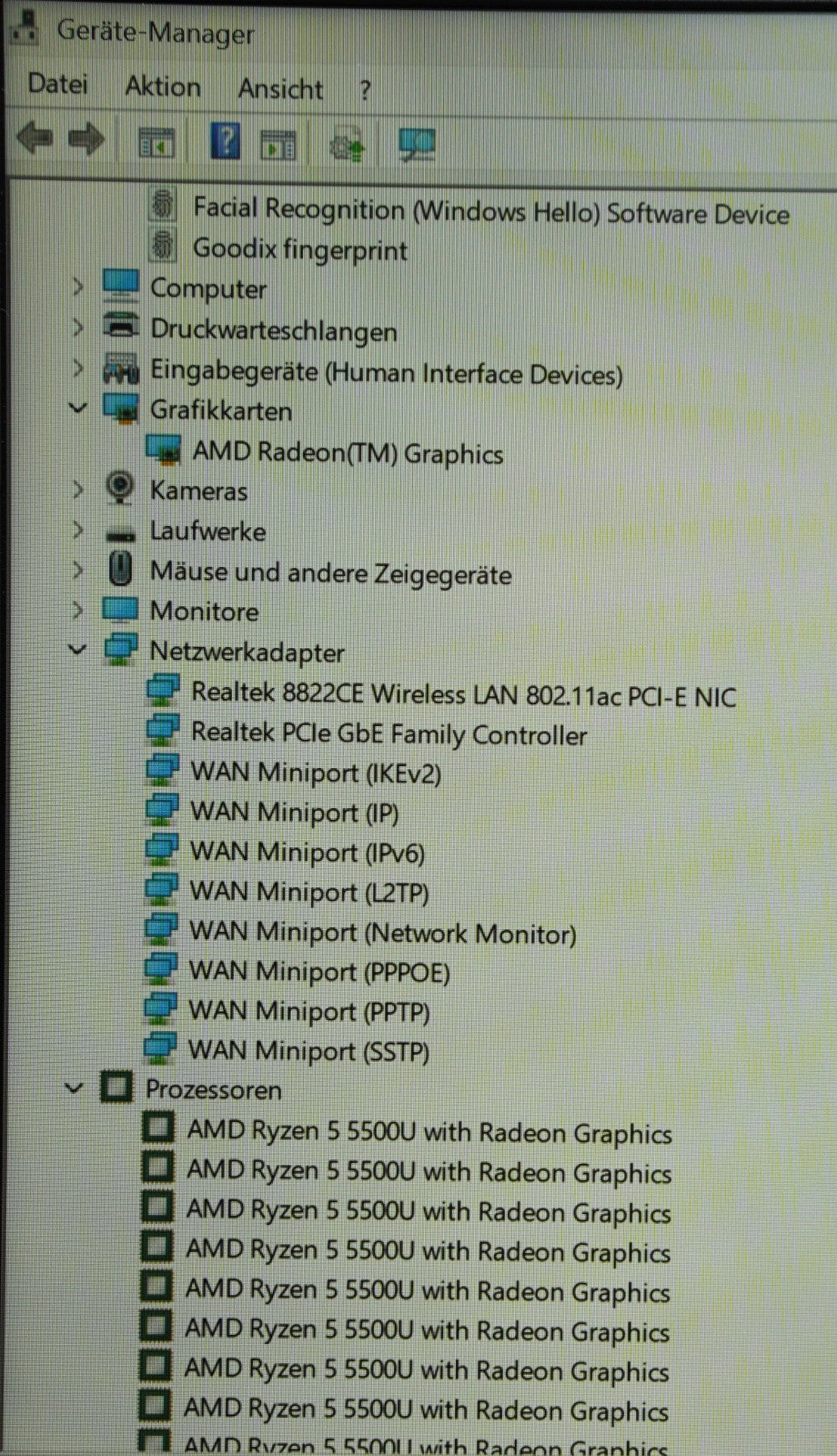Viewport: 837px width, 1456px height.
Task: Select WAN Miniport (L2TP)
Action: [x=309, y=893]
